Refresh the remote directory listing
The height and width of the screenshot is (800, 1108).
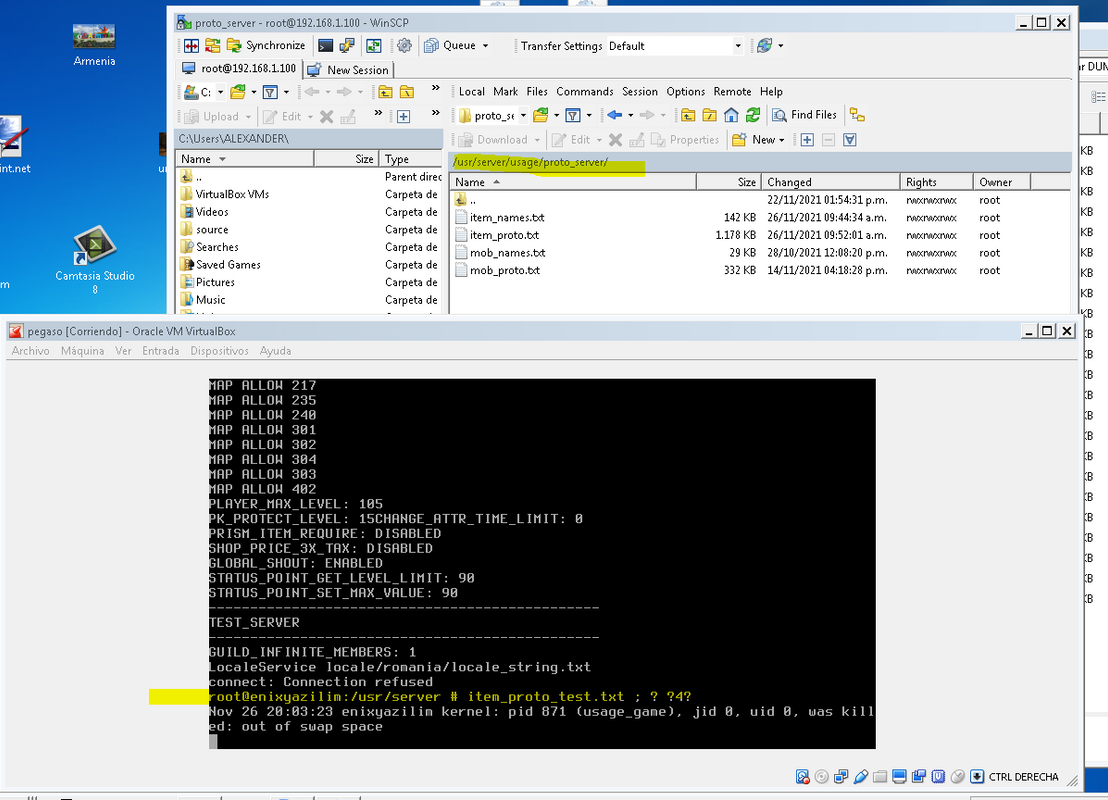click(753, 114)
